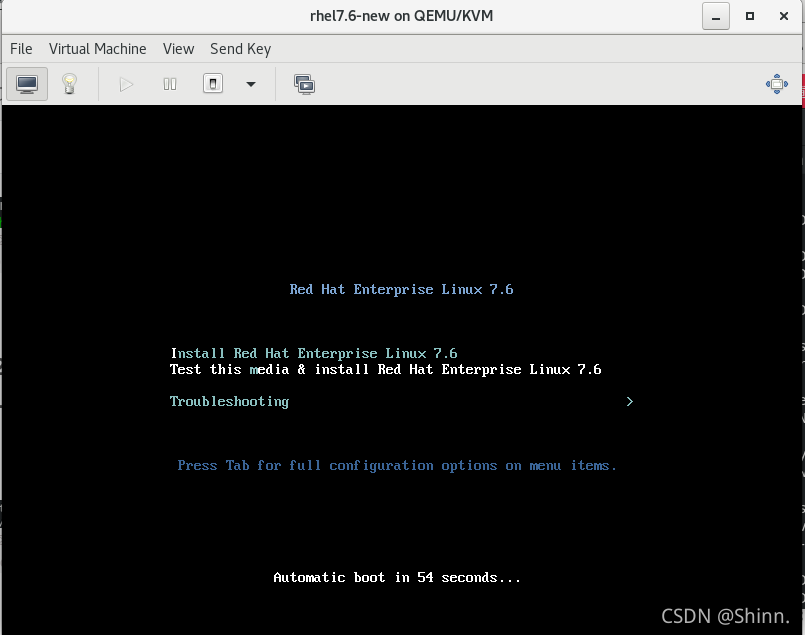805x635 pixels.
Task: Power on the virtual machine play button
Action: pyautogui.click(x=126, y=84)
